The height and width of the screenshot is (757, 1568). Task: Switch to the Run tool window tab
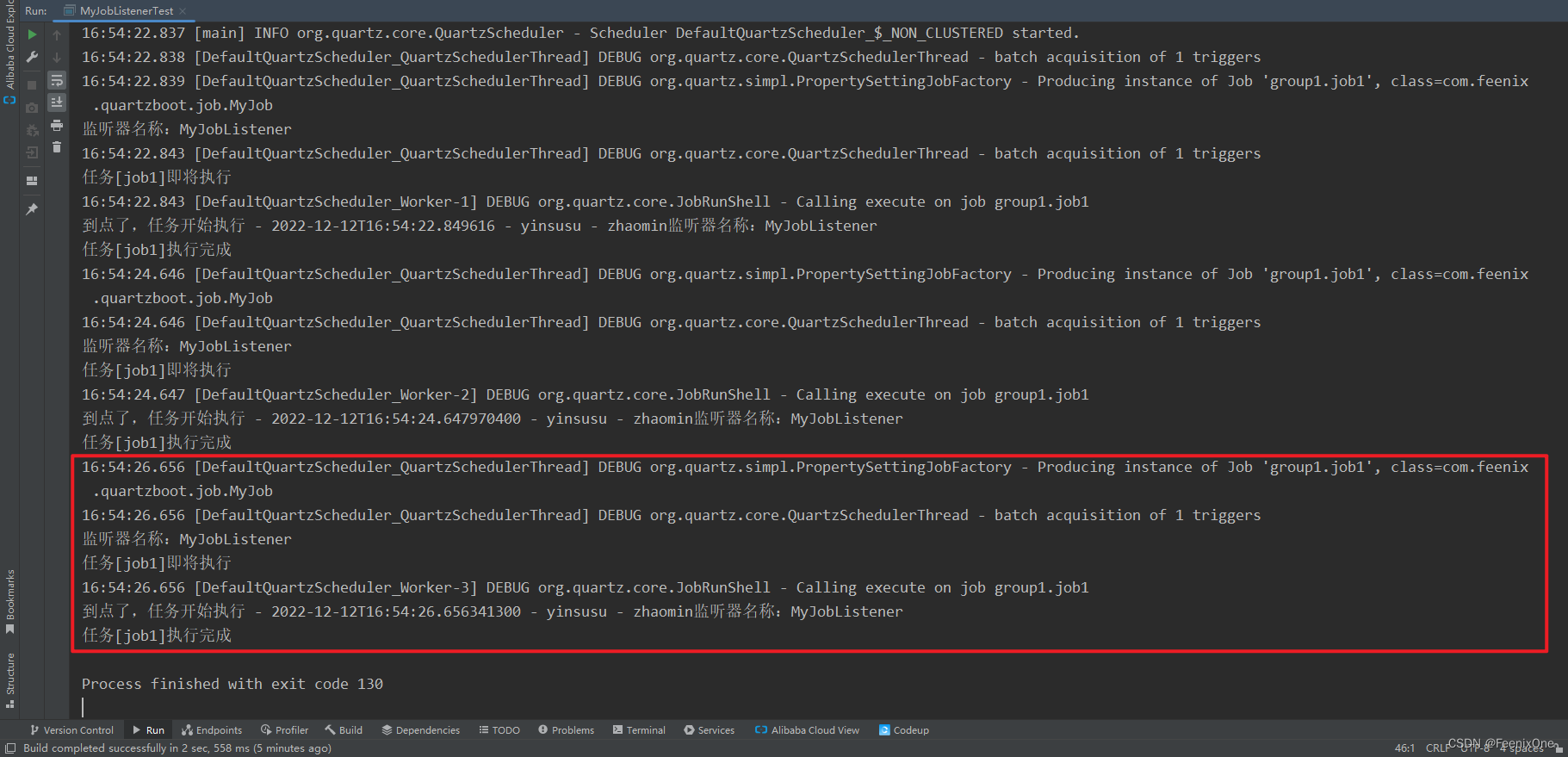pyautogui.click(x=148, y=730)
